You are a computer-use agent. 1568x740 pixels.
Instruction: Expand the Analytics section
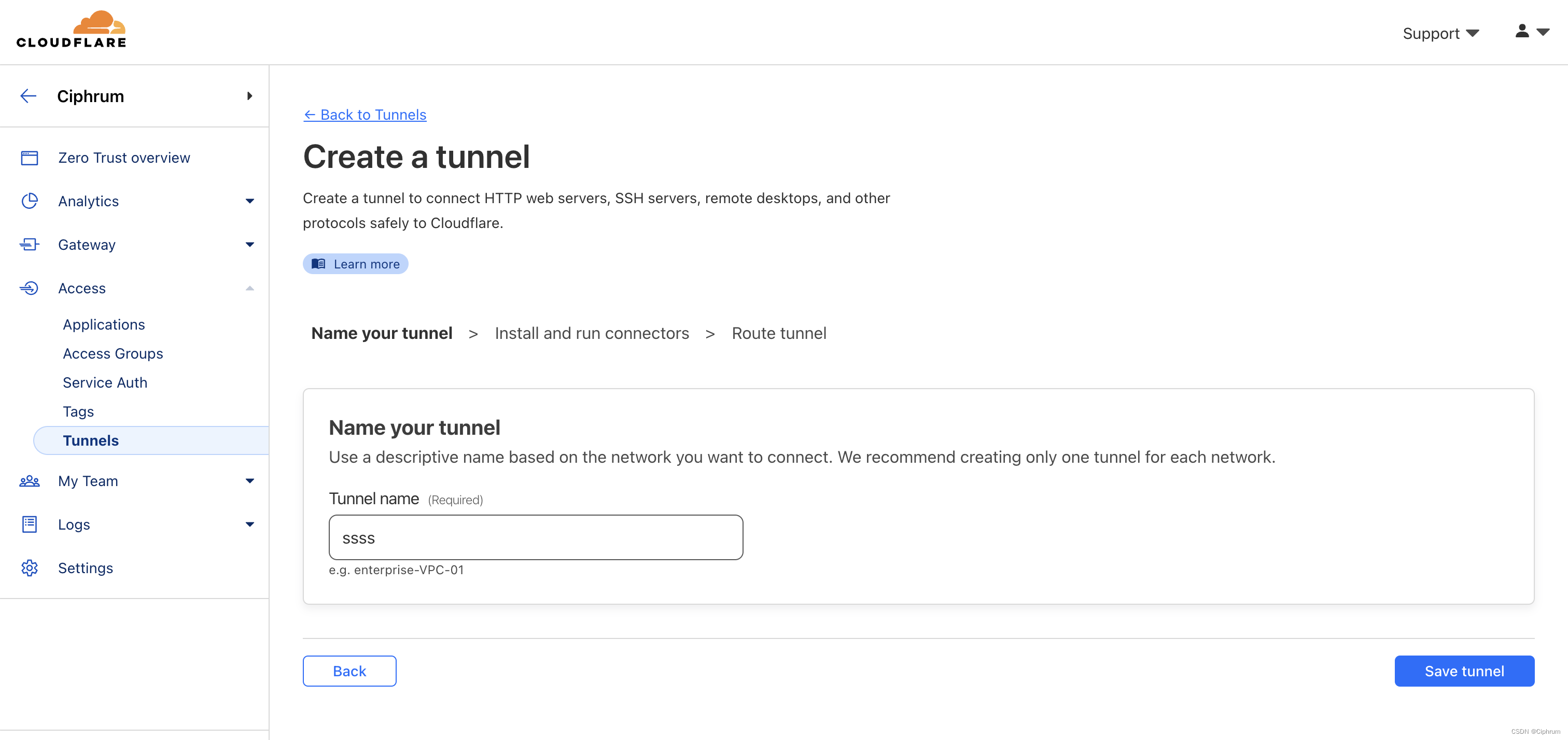pos(249,201)
